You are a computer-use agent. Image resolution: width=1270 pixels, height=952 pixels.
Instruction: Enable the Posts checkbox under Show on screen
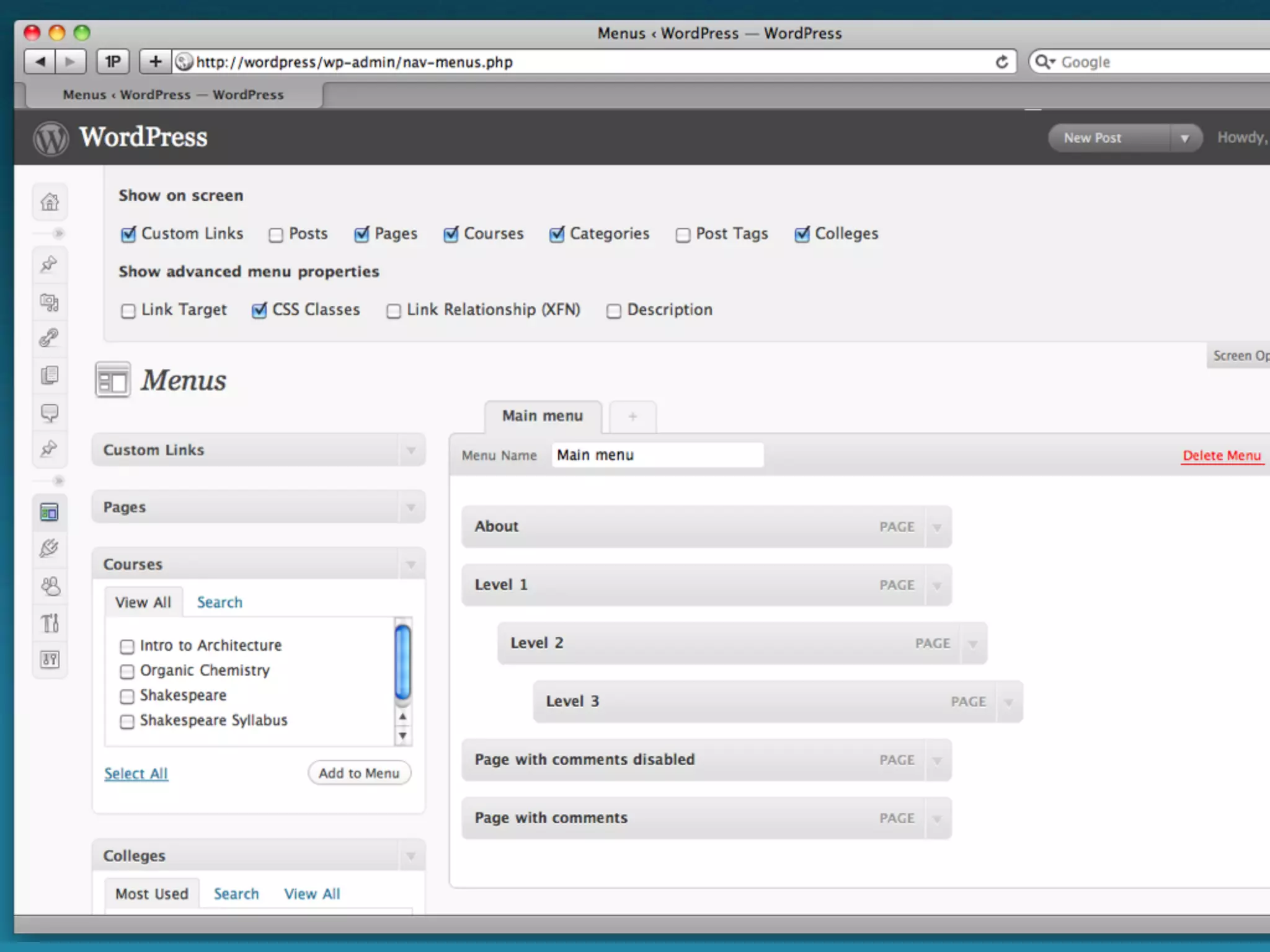276,235
